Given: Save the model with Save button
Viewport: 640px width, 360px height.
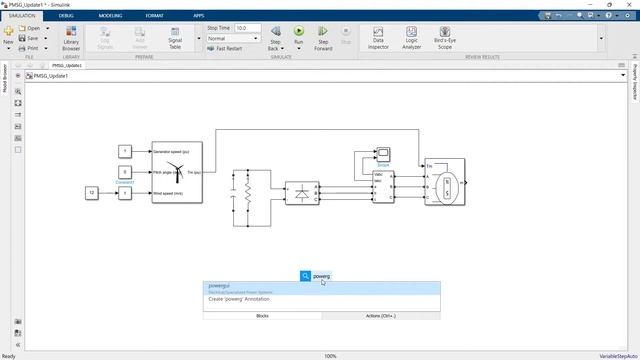Looking at the screenshot, I should (x=29, y=38).
